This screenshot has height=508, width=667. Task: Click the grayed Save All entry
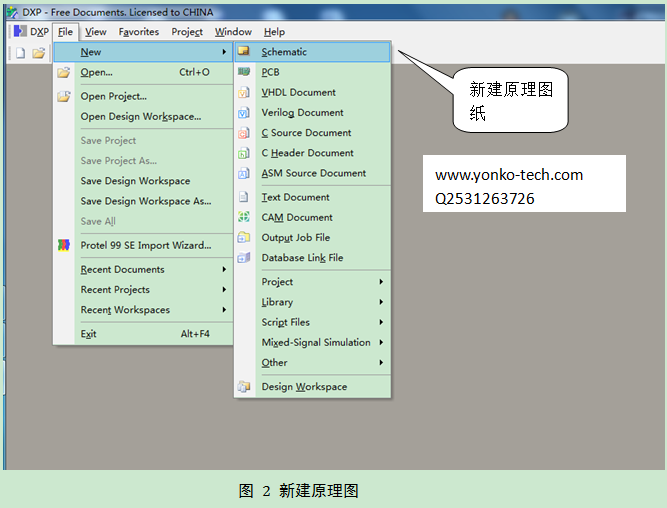pyautogui.click(x=143, y=221)
